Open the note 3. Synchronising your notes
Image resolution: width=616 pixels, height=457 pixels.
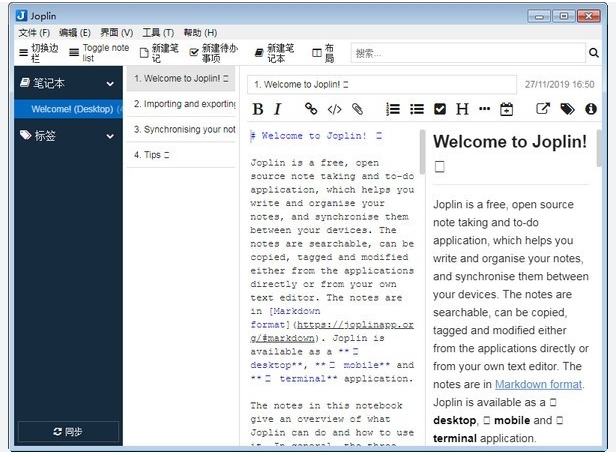(181, 129)
